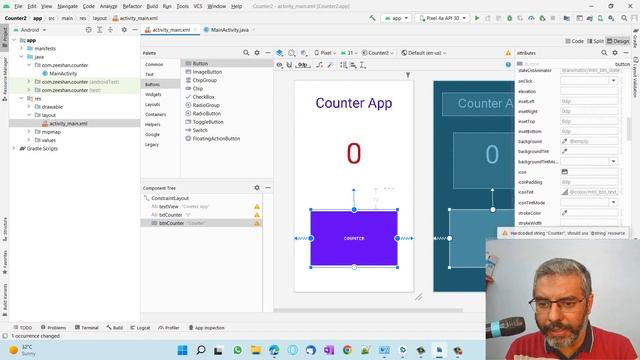Open iconTintMode attribute dropdown
640x360 pixels.
tap(613, 202)
